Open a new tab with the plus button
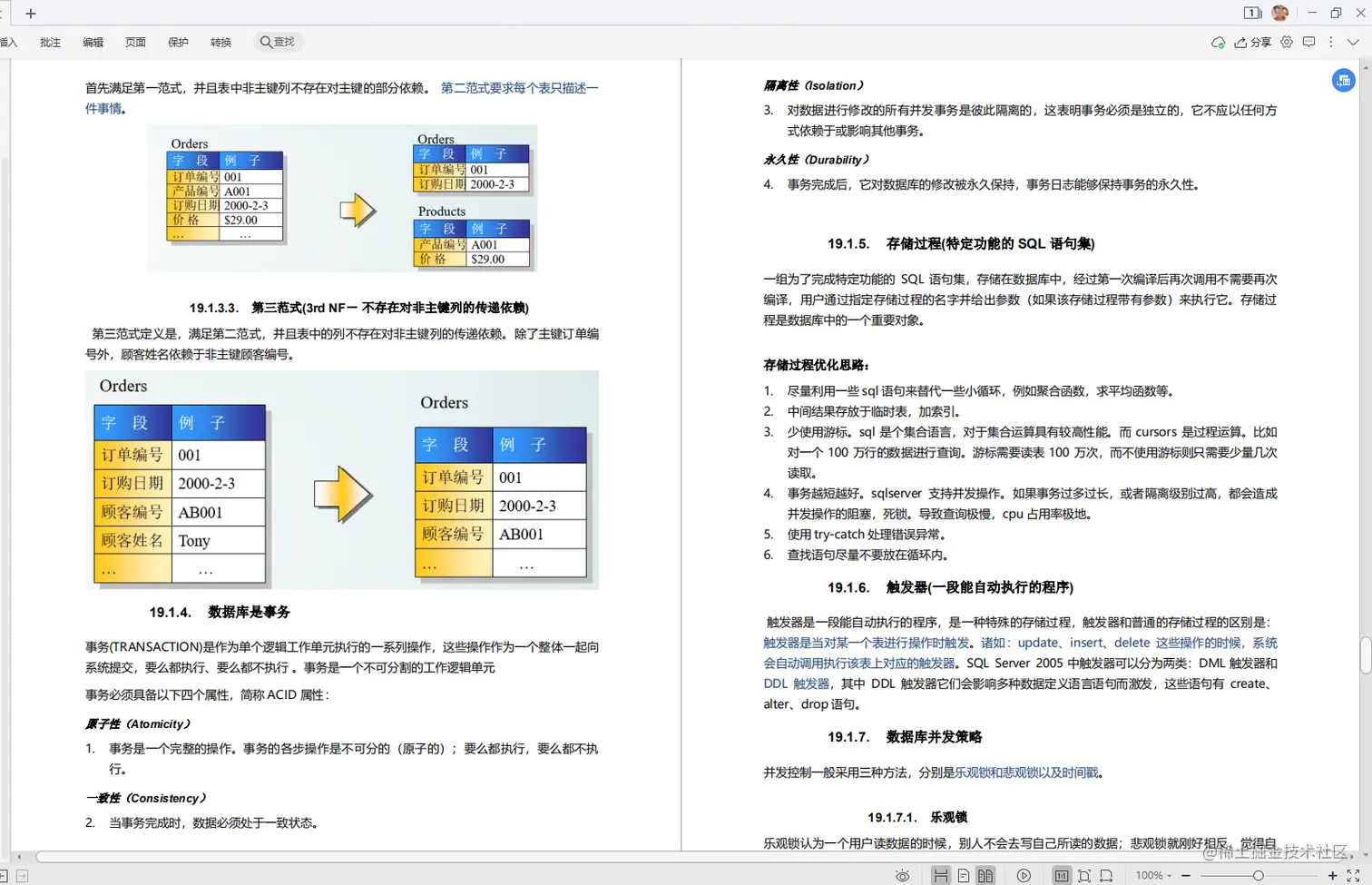1372x885 pixels. pos(30,13)
